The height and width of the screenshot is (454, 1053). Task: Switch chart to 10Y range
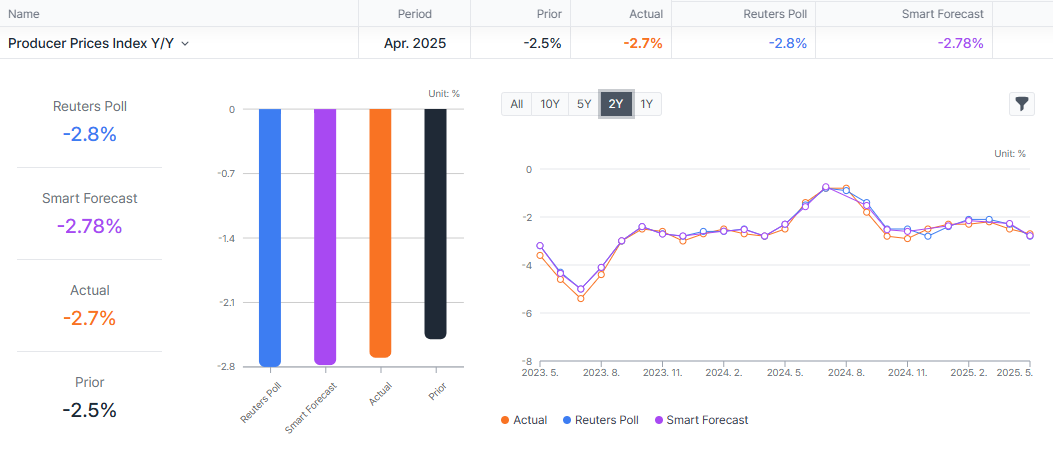[x=550, y=104]
